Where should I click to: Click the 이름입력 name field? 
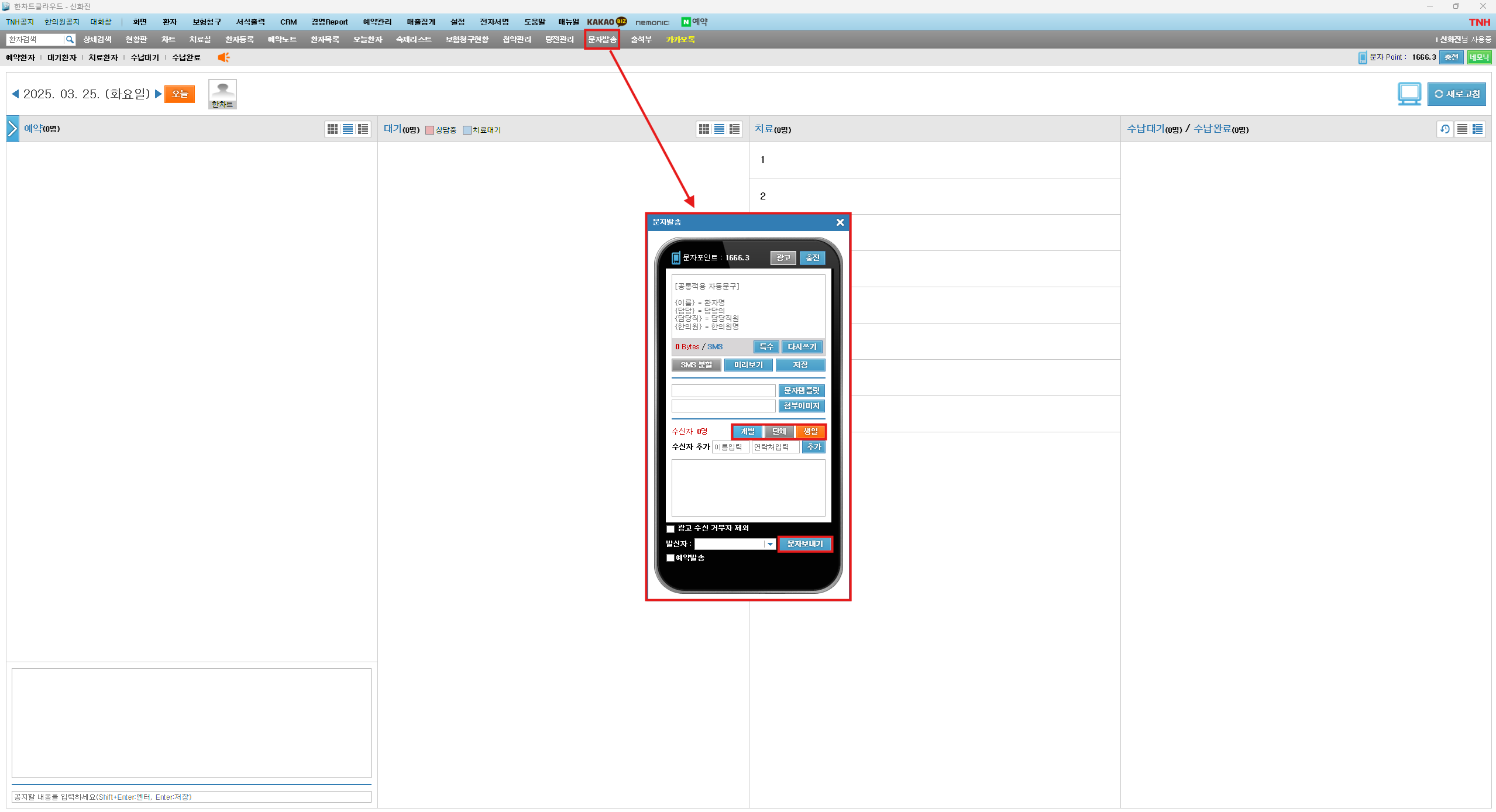731,448
